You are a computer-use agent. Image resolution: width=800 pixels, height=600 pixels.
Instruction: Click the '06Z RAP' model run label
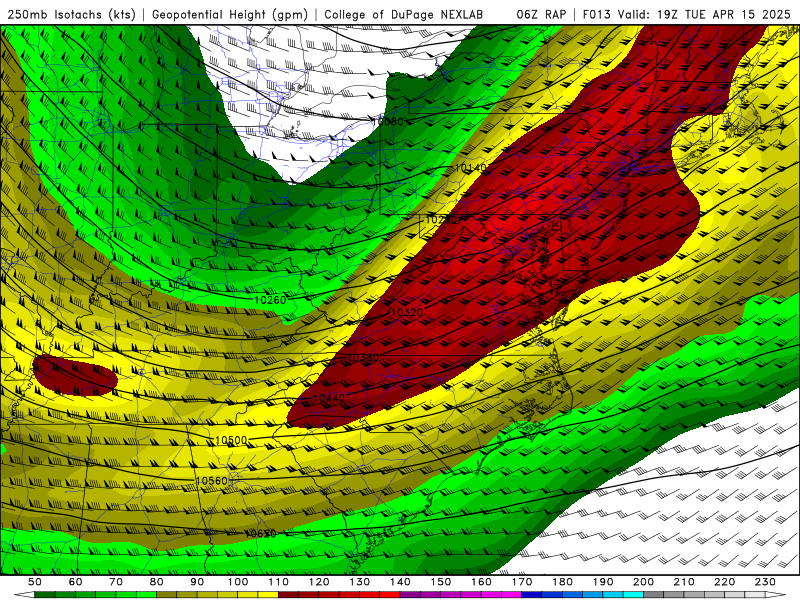tap(541, 15)
